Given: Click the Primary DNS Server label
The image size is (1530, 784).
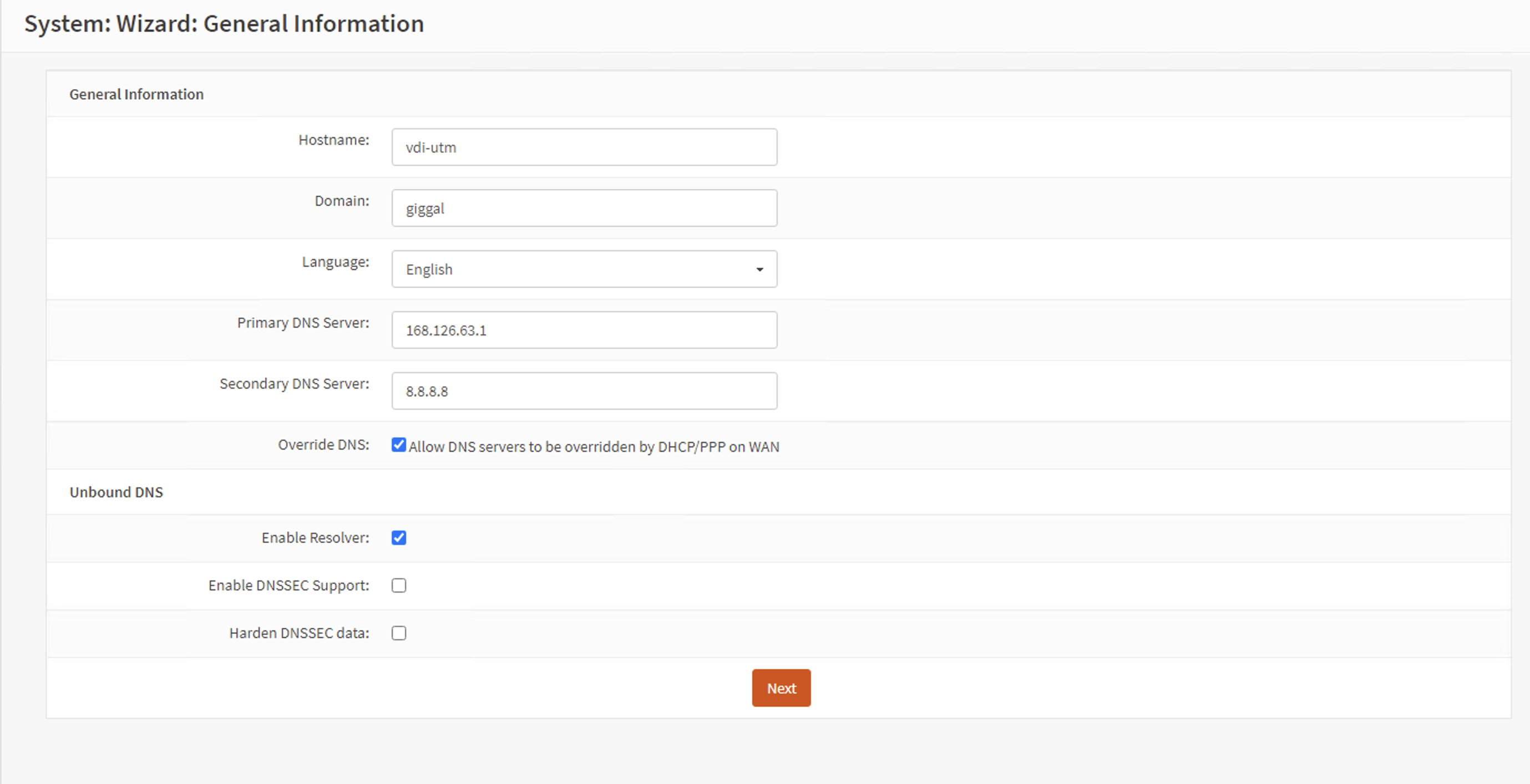Looking at the screenshot, I should 303,323.
